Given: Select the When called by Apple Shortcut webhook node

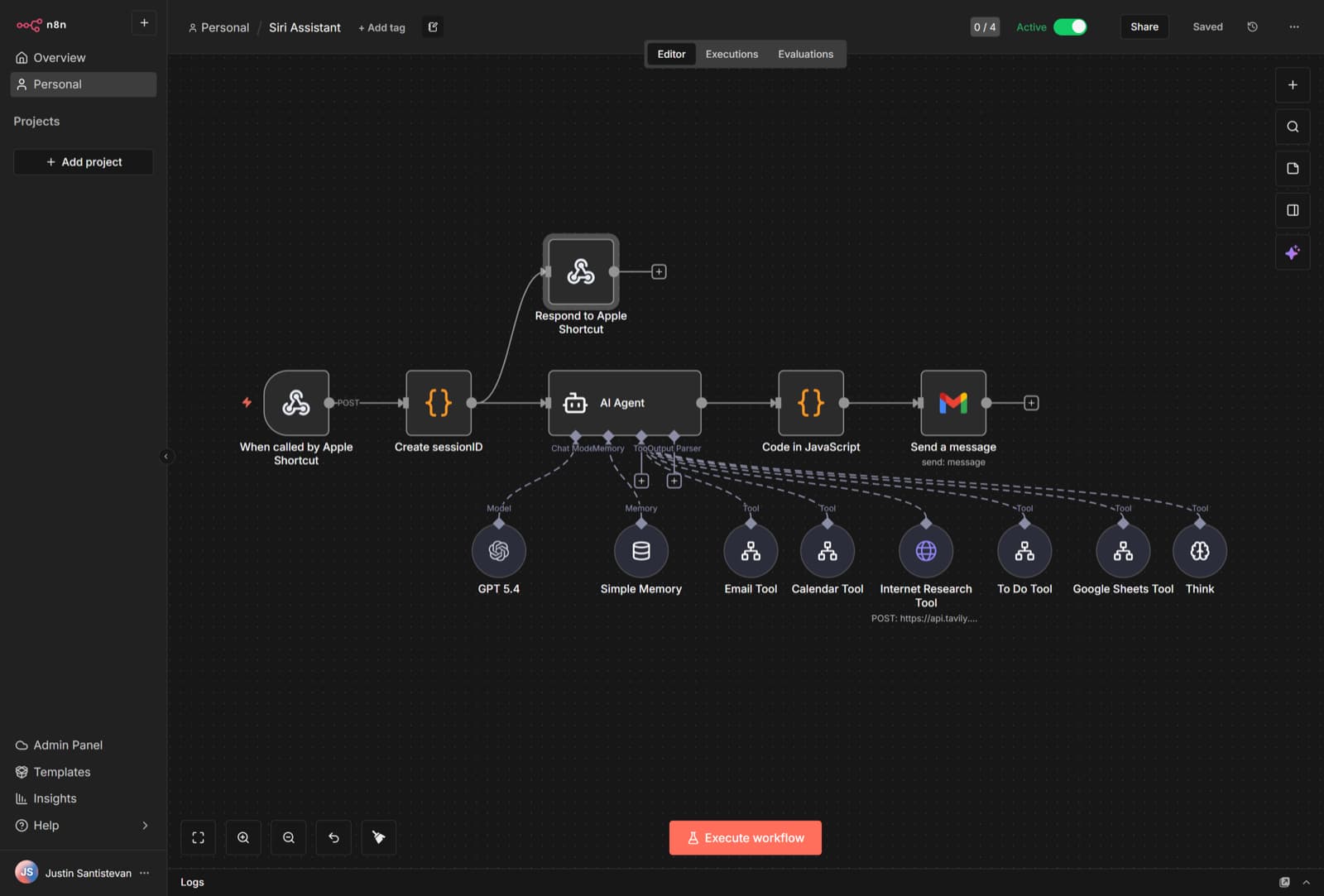Looking at the screenshot, I should click(x=296, y=403).
